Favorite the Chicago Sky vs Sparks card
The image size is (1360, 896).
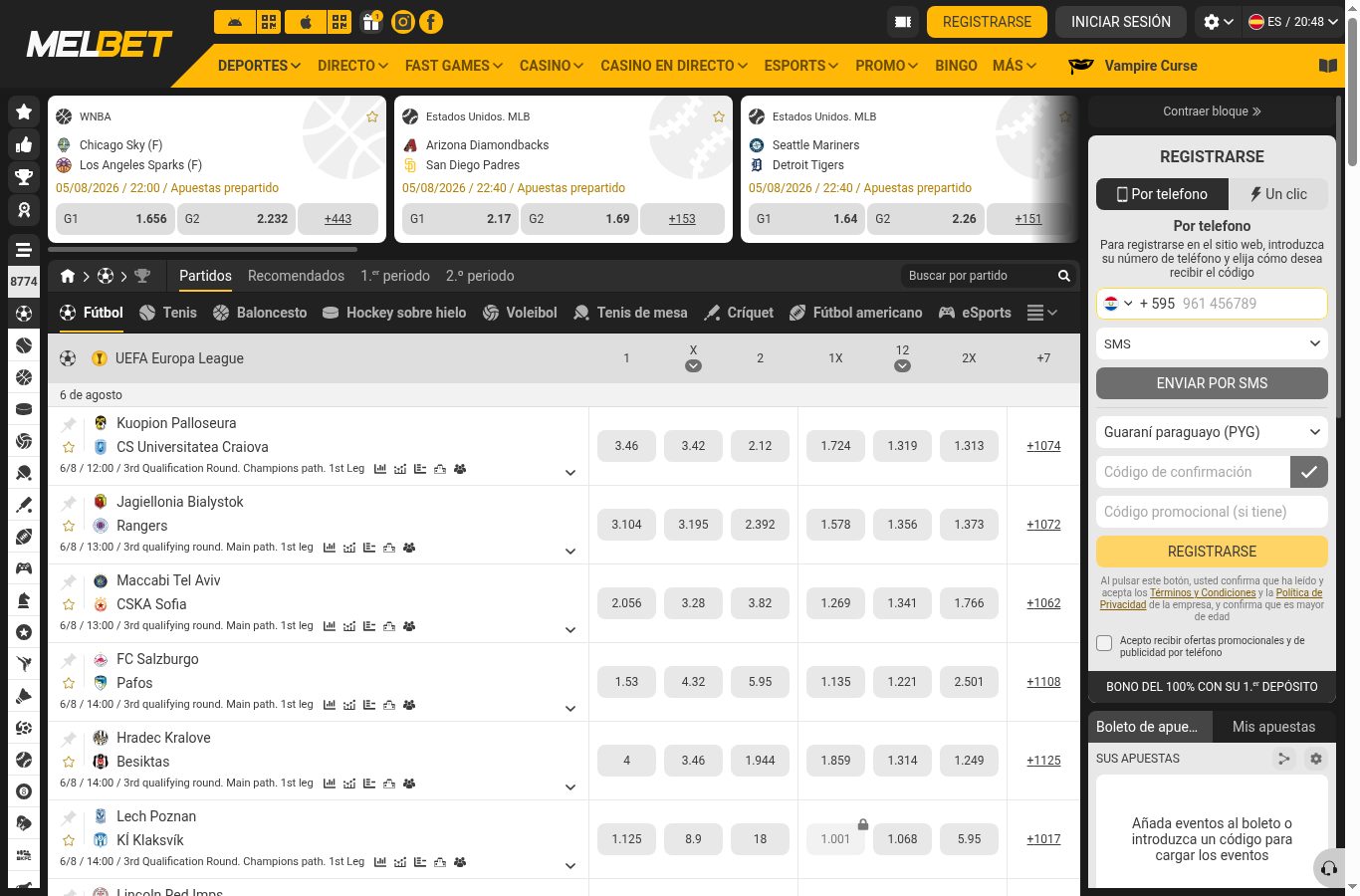(372, 116)
